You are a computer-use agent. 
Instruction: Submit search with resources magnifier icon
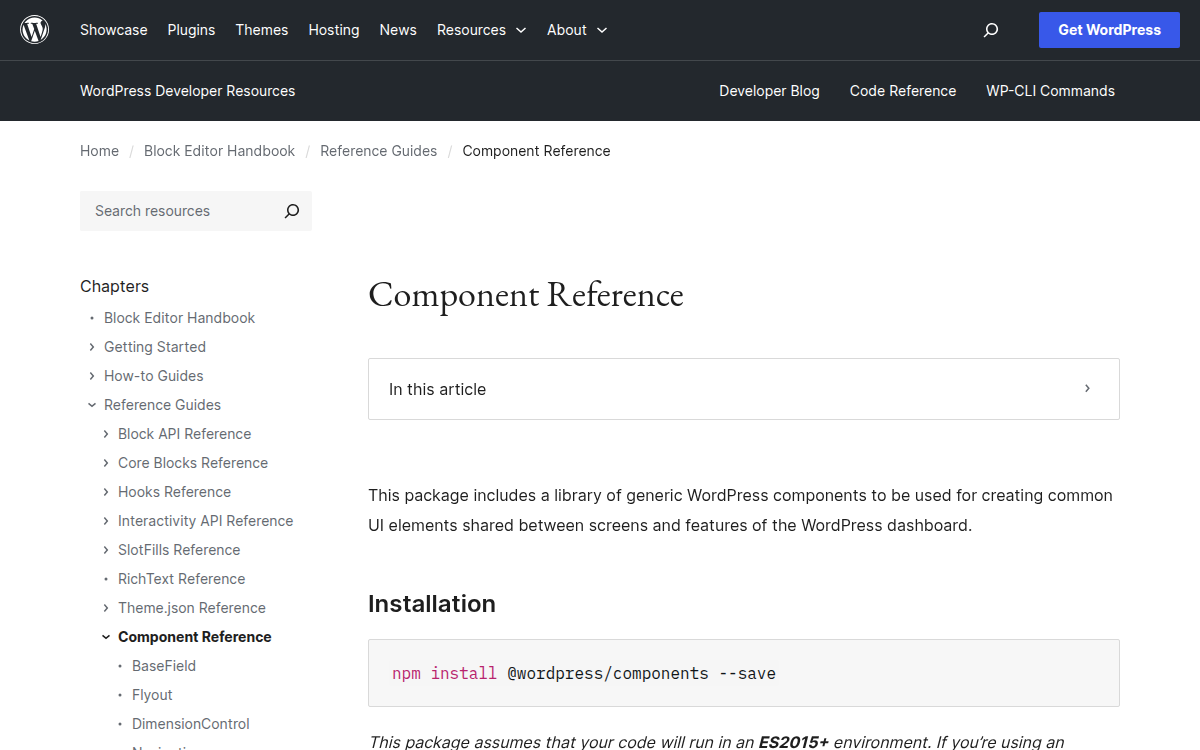point(292,211)
